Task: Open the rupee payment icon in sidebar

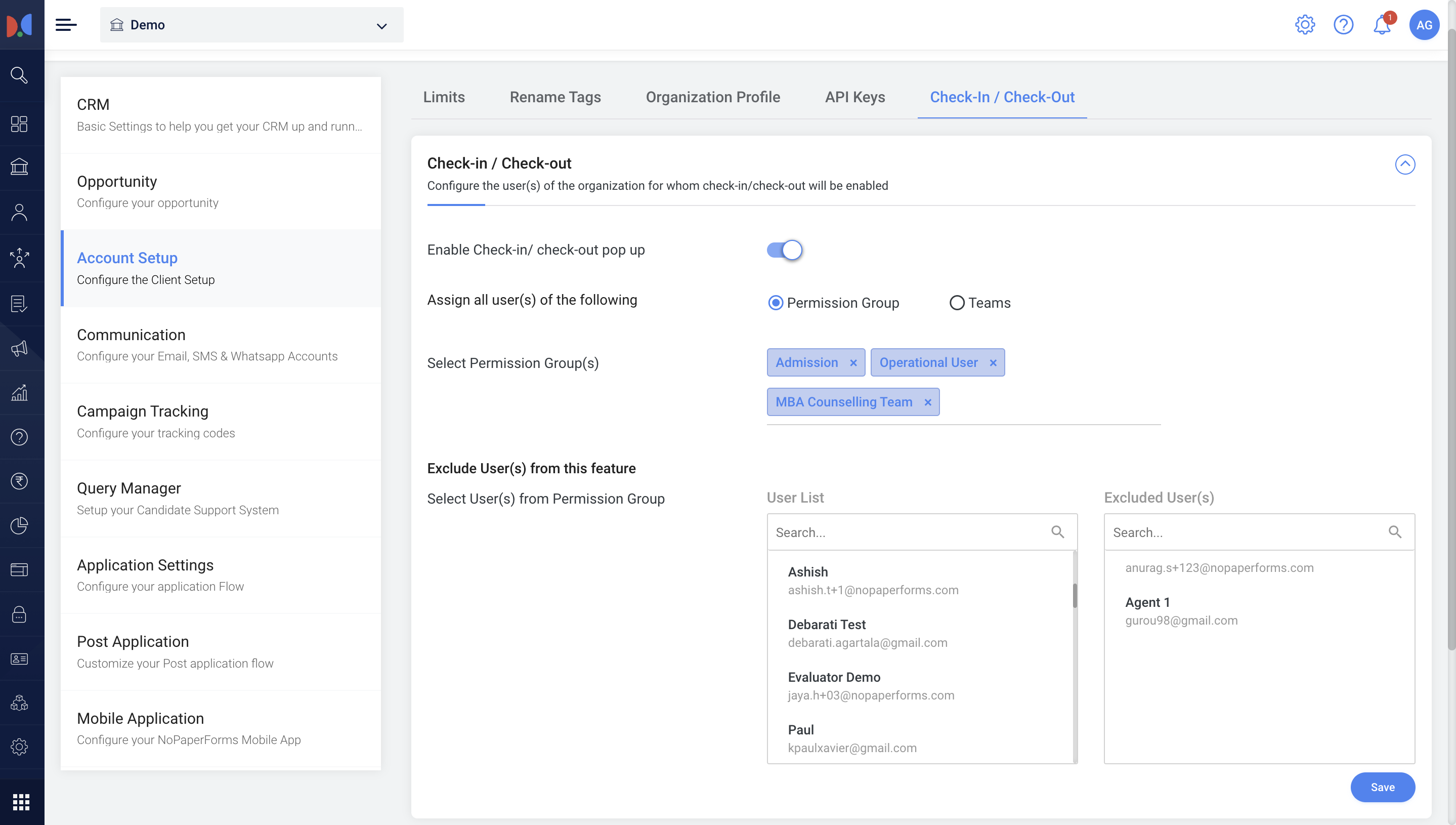Action: (19, 481)
